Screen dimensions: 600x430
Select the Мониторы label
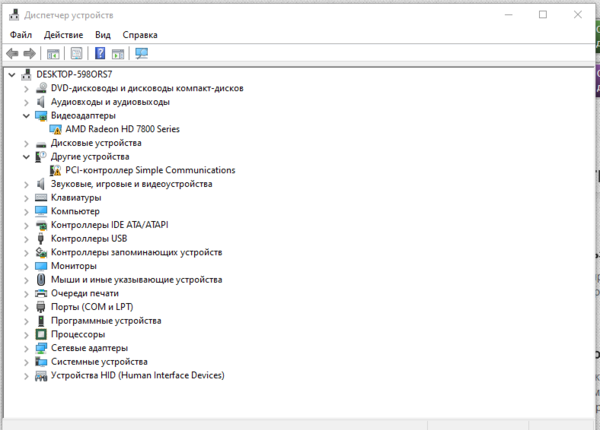pyautogui.click(x=74, y=266)
